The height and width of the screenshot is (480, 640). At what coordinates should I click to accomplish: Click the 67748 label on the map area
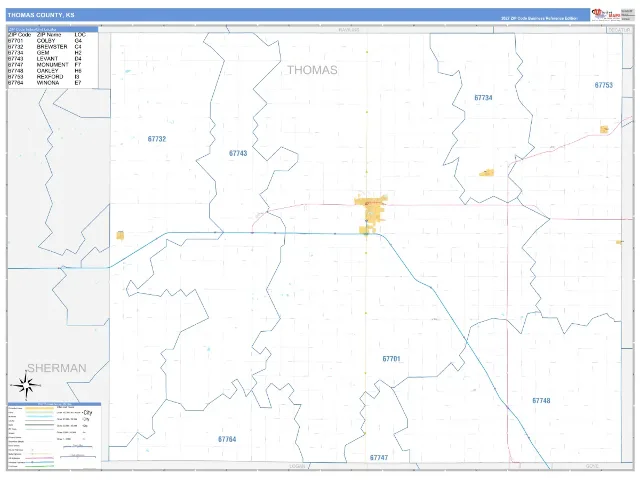tap(541, 401)
